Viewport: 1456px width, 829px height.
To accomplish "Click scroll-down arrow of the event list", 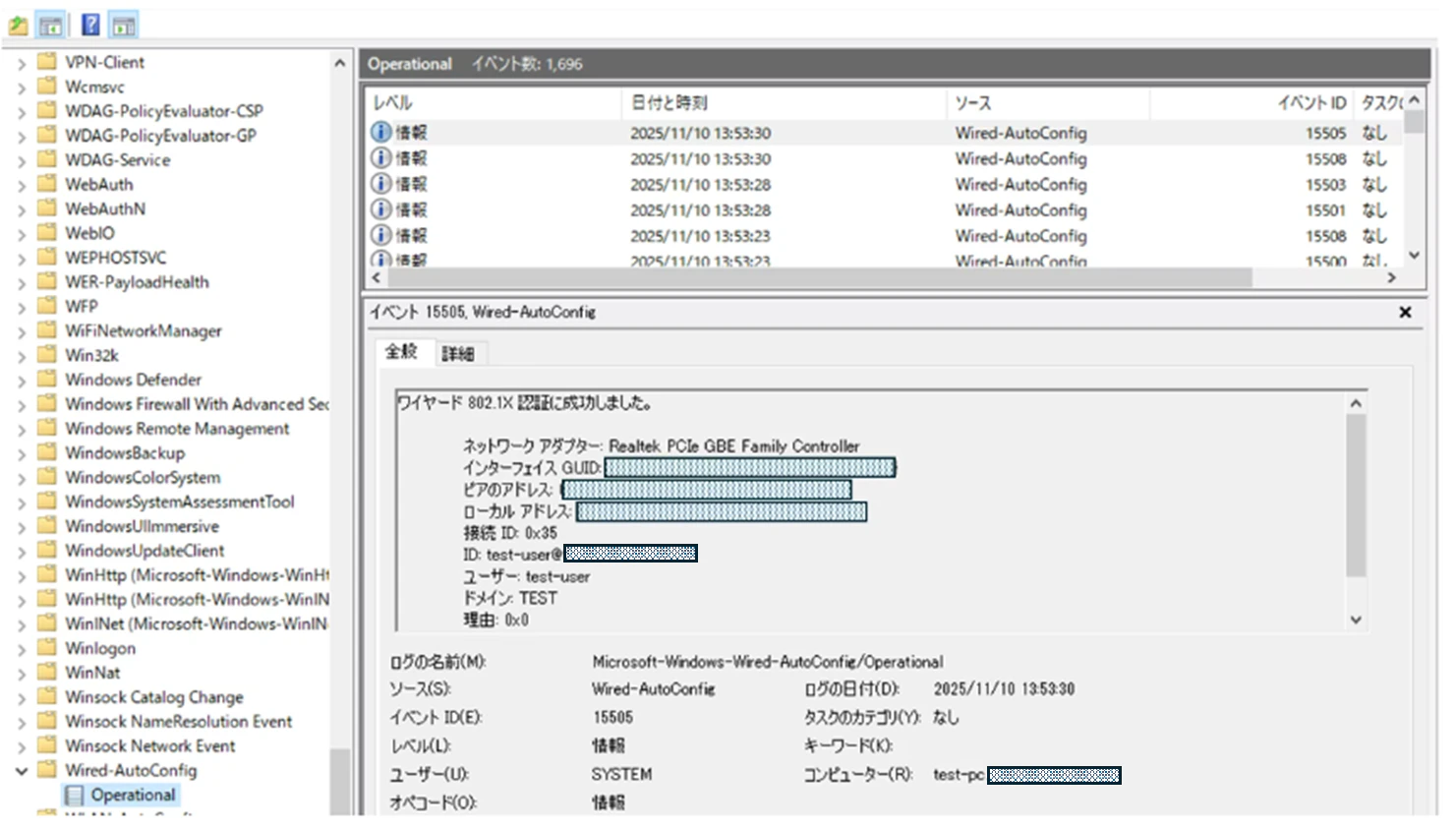I will [x=1414, y=255].
